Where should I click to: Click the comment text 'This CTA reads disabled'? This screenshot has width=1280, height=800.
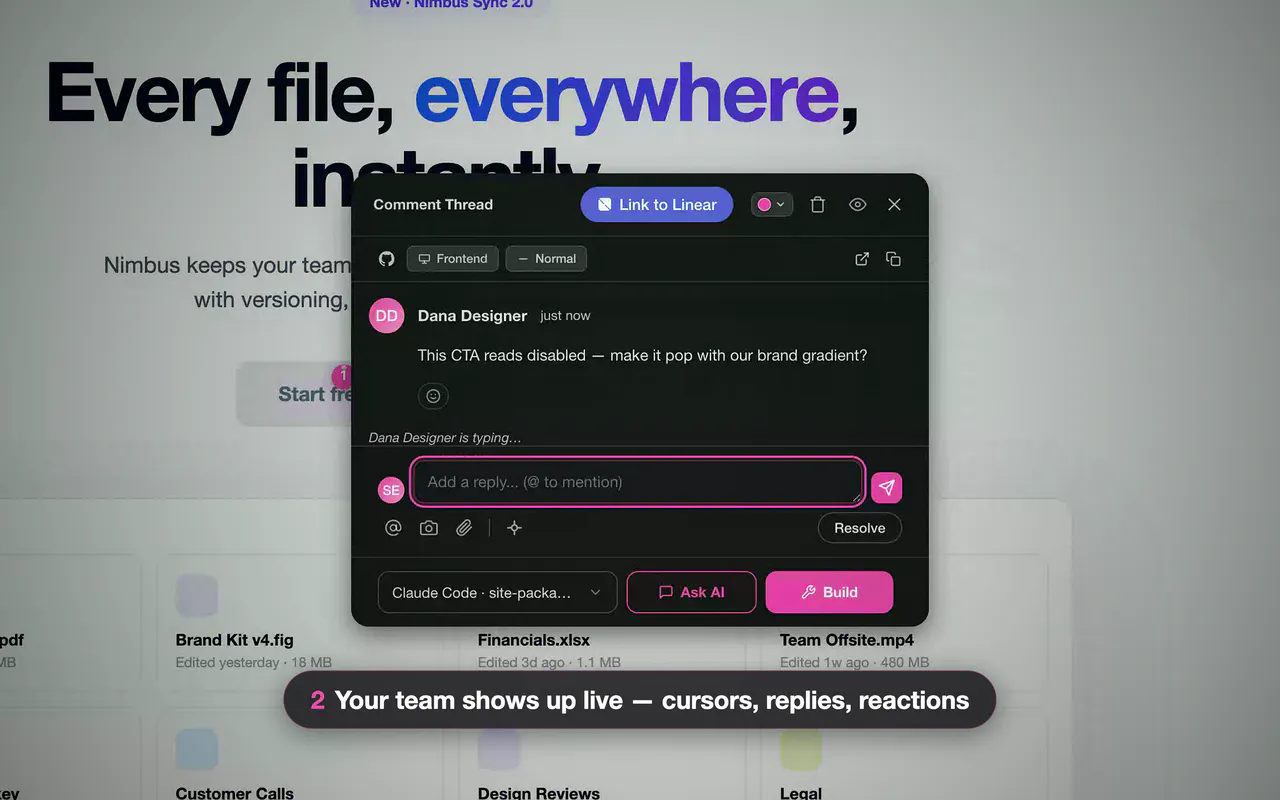[x=501, y=355]
